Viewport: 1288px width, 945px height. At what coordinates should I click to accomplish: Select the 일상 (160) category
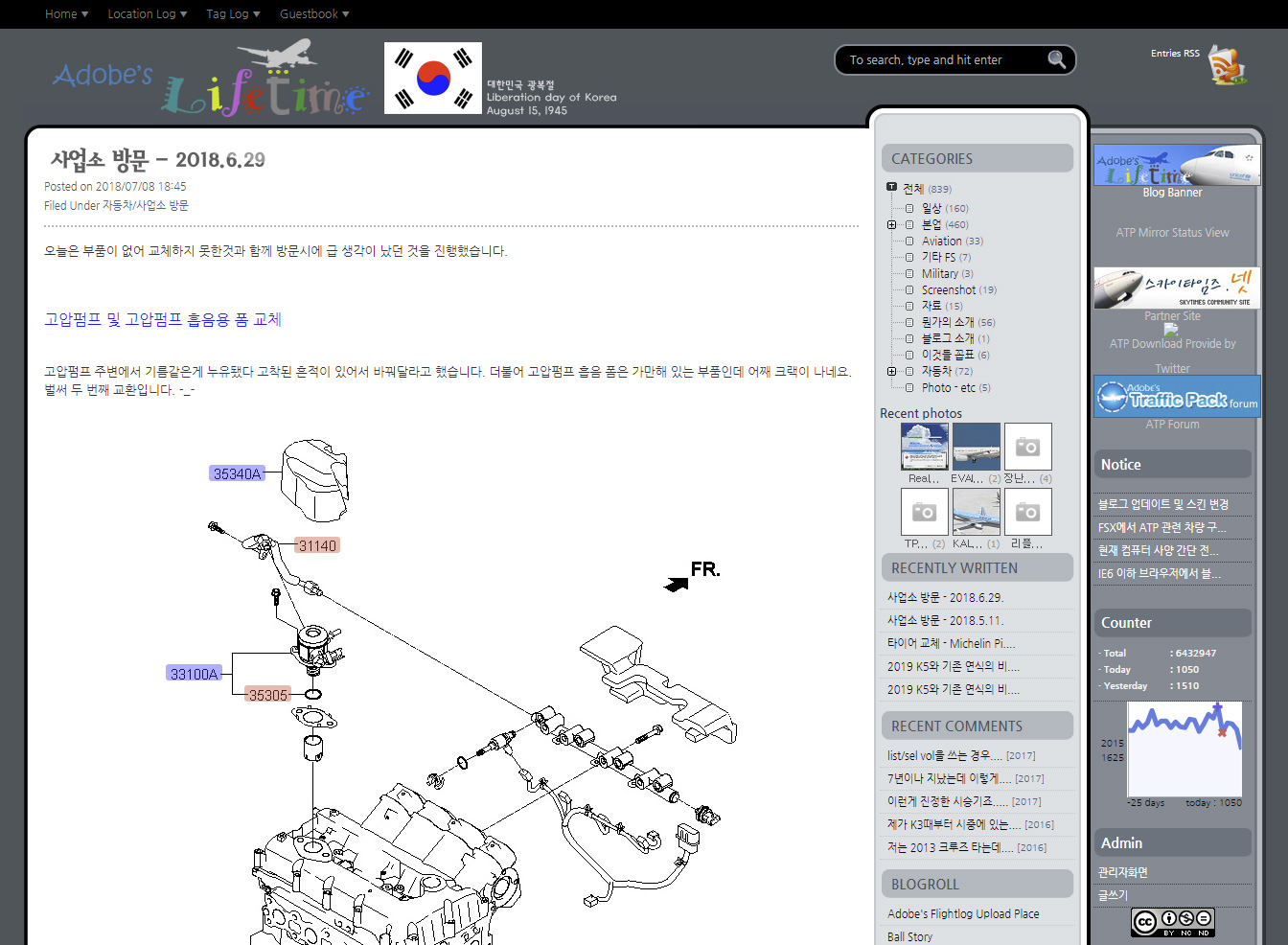click(x=945, y=208)
